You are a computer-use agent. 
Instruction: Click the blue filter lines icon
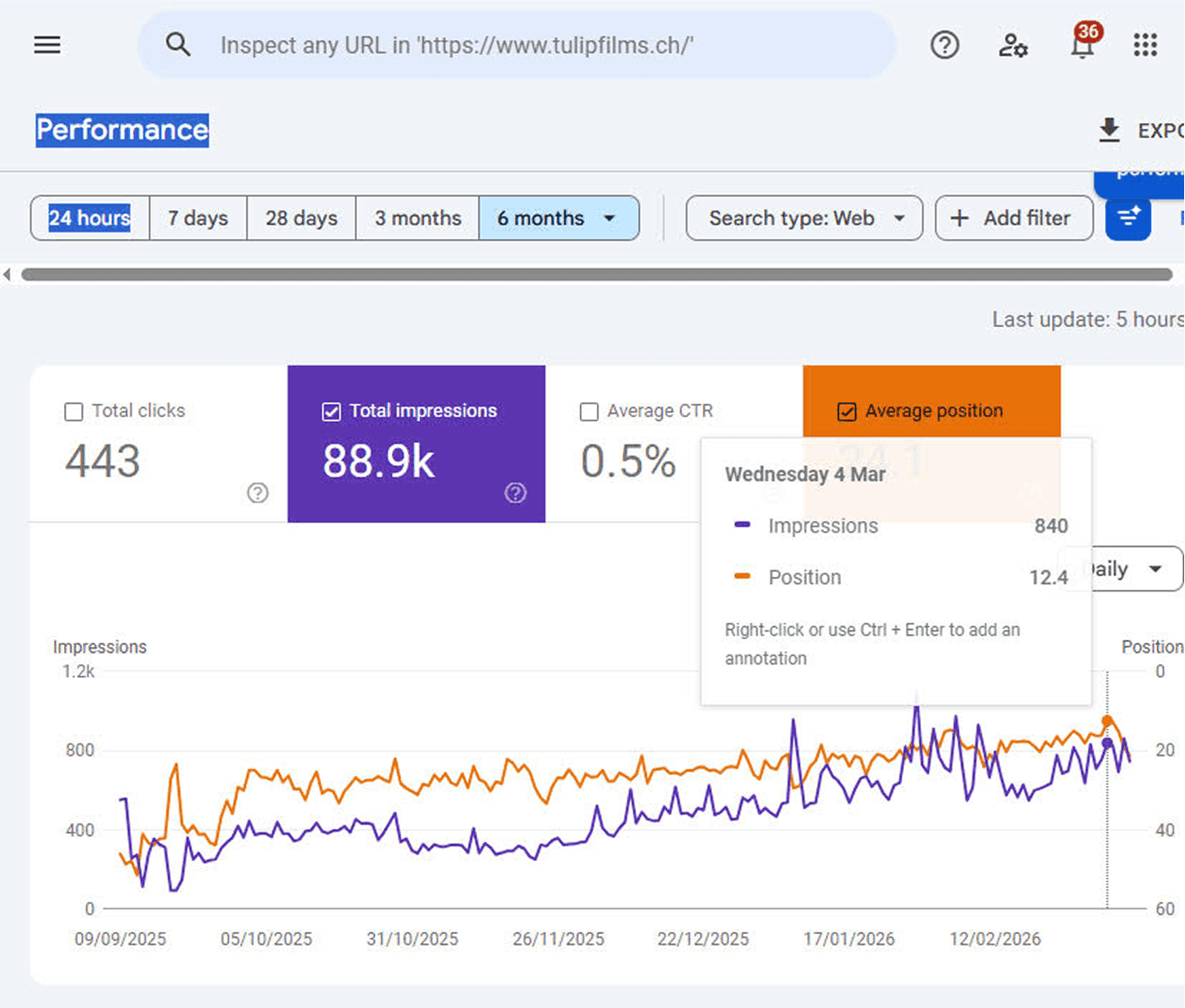tap(1128, 218)
